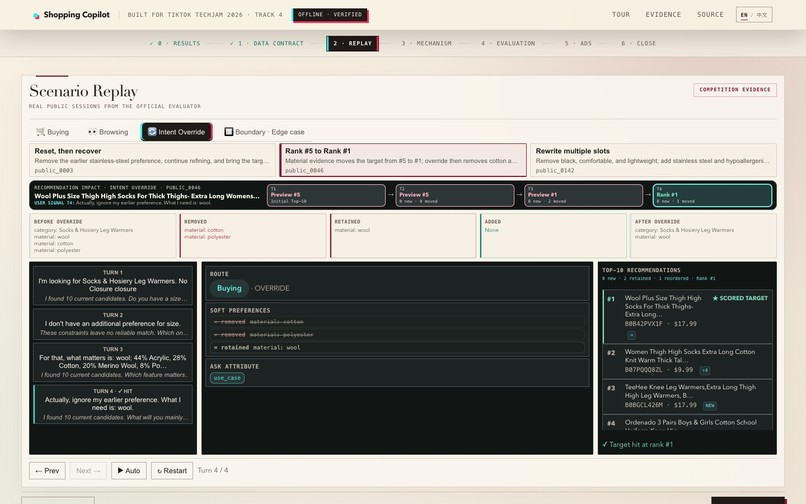Open the Turn 4 Hit conversation card

coord(113,404)
